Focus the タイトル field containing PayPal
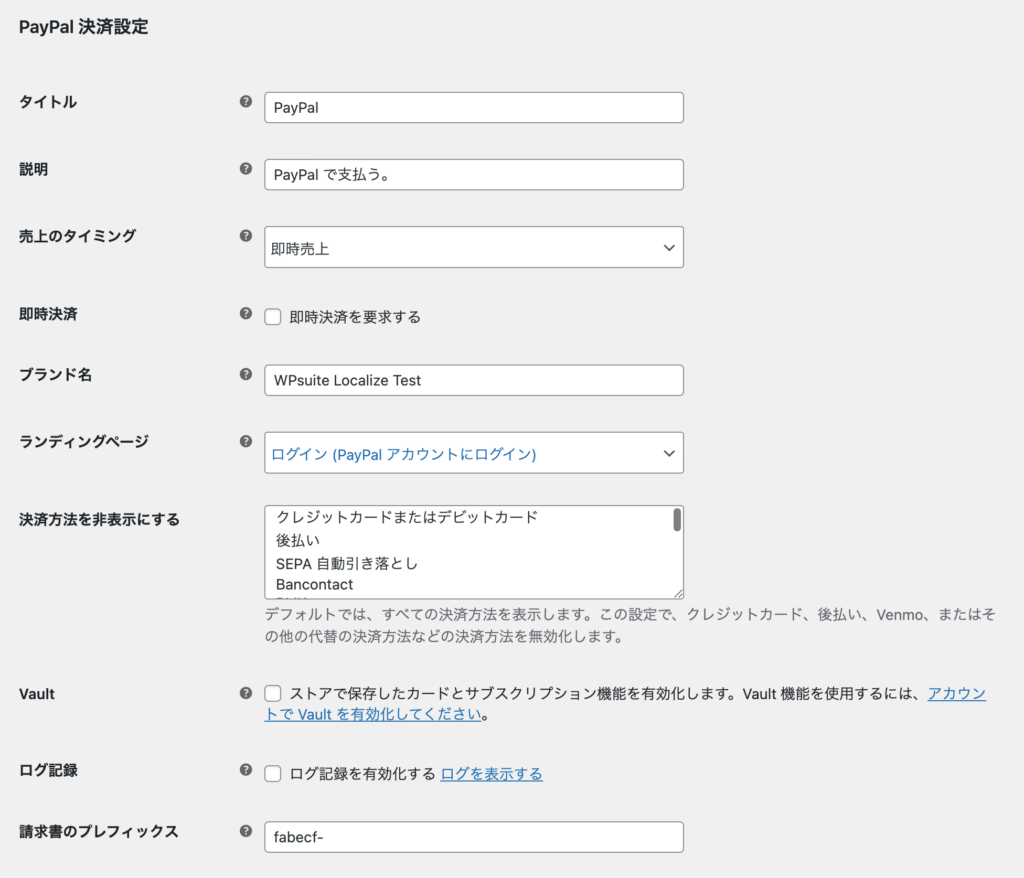The width and height of the screenshot is (1024, 878). click(473, 107)
